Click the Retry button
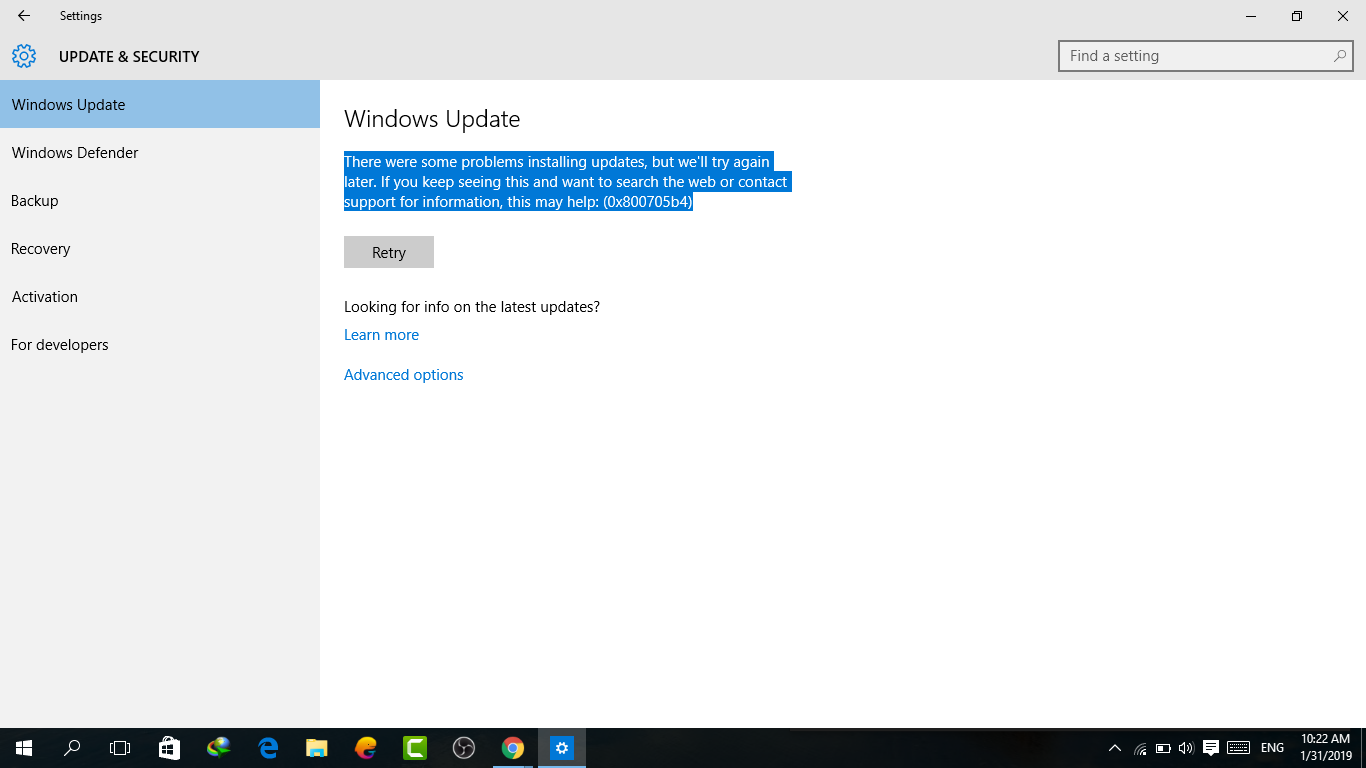The height and width of the screenshot is (768, 1366). point(389,252)
